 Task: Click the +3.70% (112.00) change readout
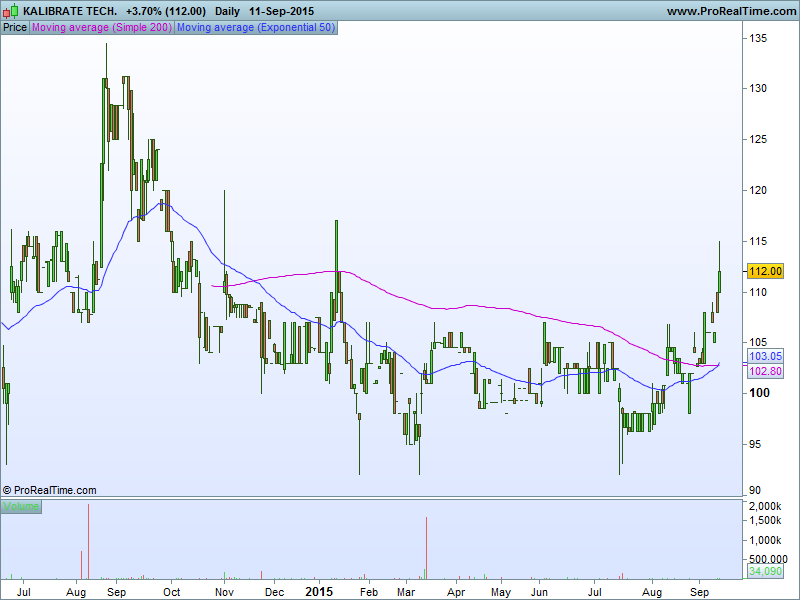point(166,11)
